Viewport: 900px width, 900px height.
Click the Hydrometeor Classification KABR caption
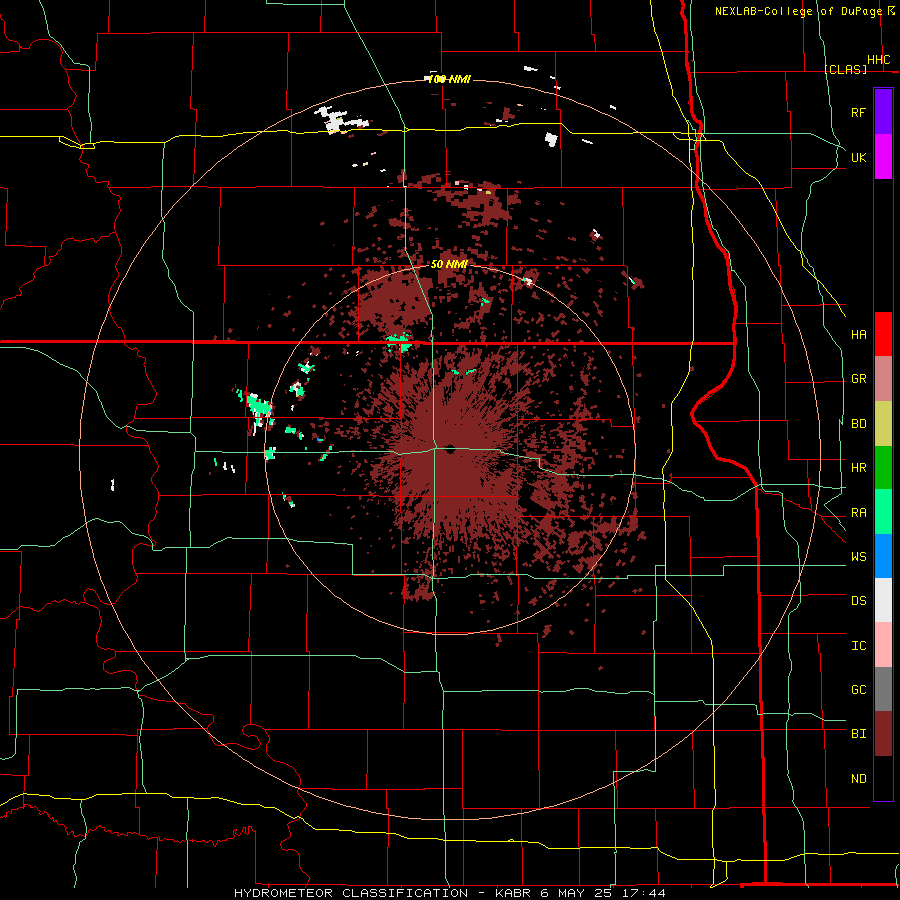point(449,893)
